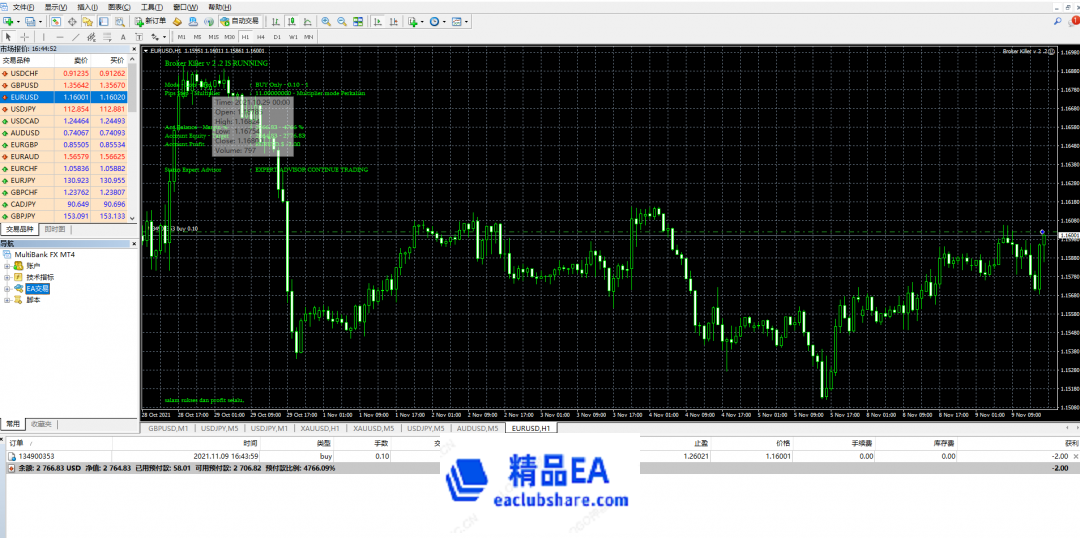Image resolution: width=1080 pixels, height=538 pixels.
Task: Open the AUDUSD,M5 chart tab
Action: 477,428
